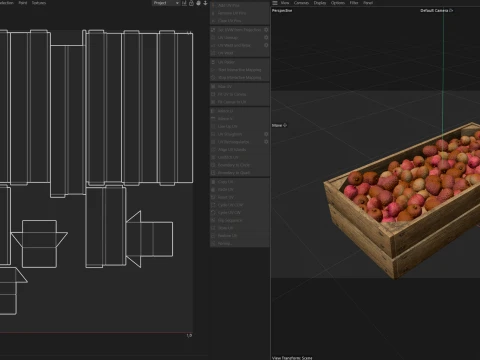Apply Boundary to Quad
Image resolution: width=480 pixels, height=360 pixels.
(x=240, y=172)
